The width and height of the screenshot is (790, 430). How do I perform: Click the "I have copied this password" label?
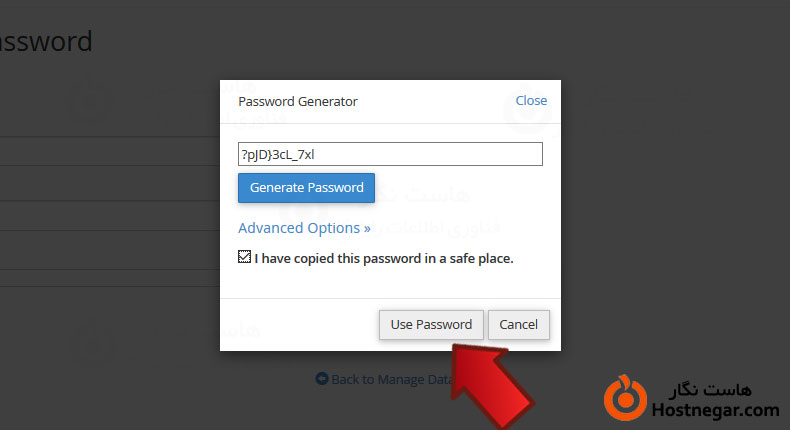[384, 258]
